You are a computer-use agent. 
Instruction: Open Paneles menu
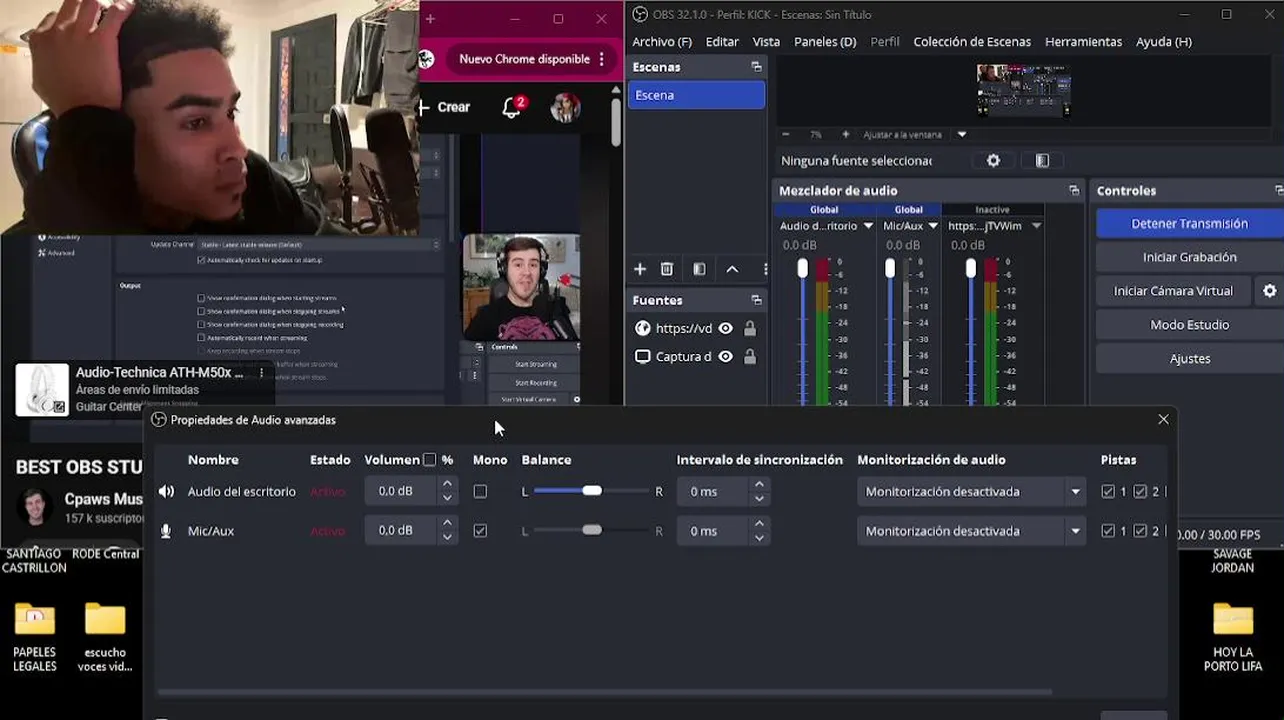coord(825,42)
